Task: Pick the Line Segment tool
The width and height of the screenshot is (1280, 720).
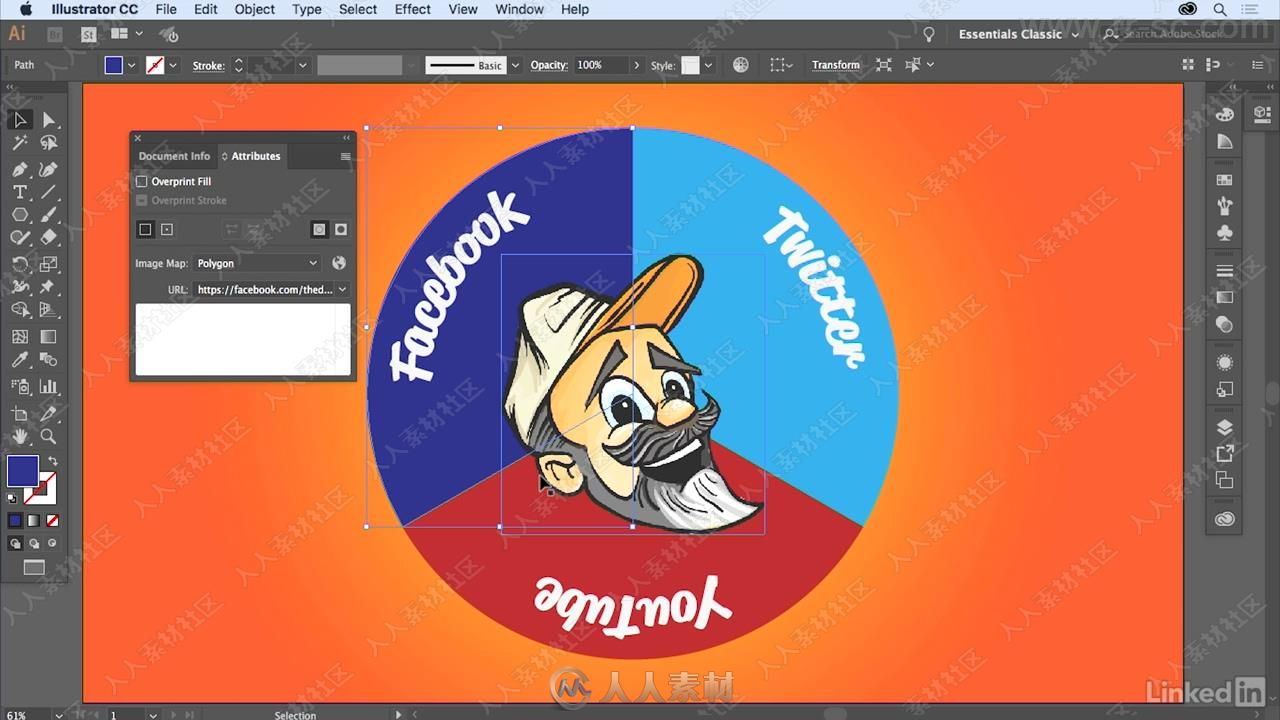Action: (x=48, y=192)
